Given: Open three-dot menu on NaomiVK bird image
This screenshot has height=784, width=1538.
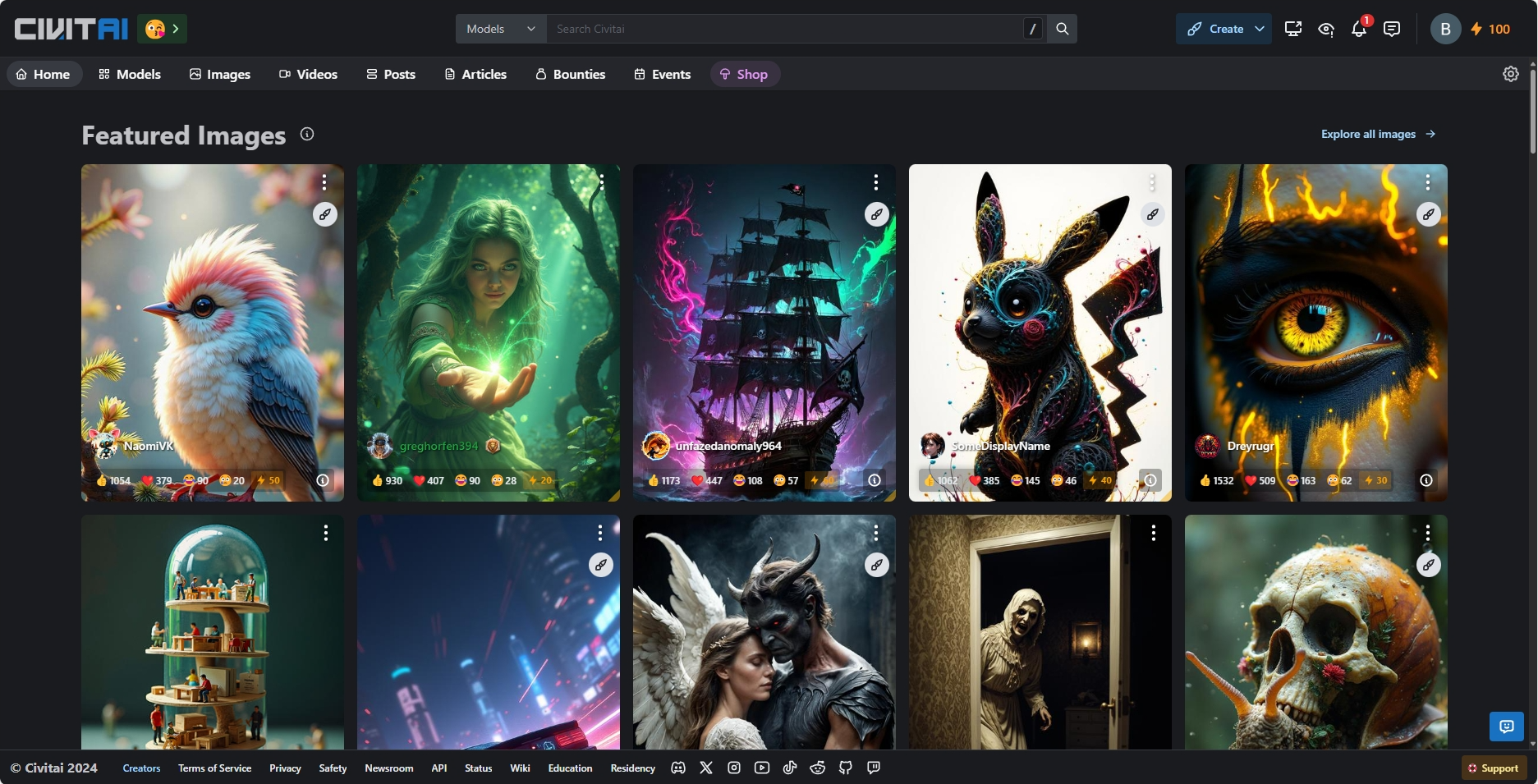Looking at the screenshot, I should coord(324,181).
